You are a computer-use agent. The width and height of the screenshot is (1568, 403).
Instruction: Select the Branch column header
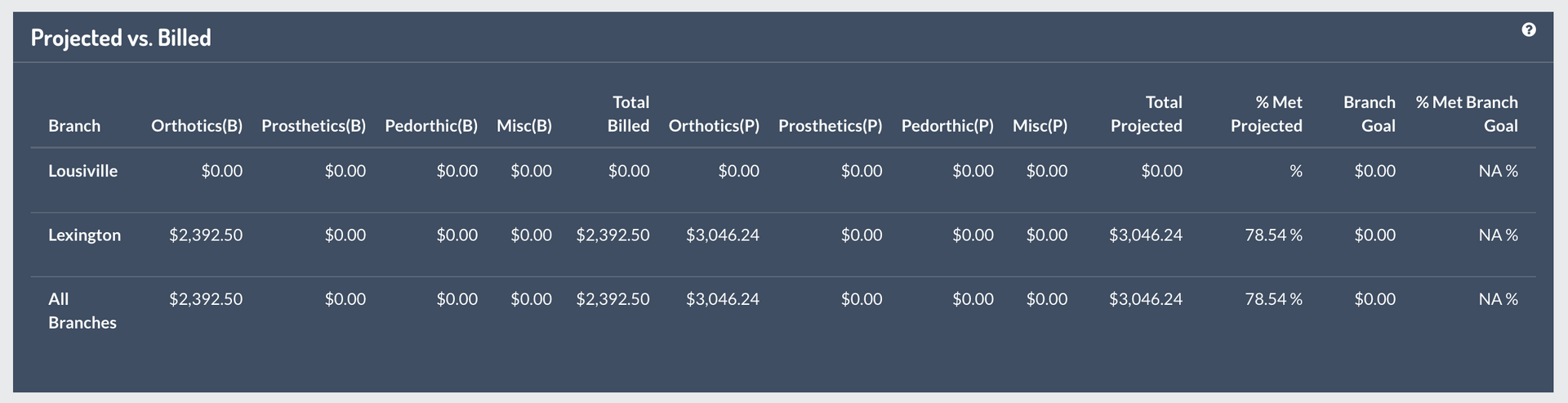74,126
